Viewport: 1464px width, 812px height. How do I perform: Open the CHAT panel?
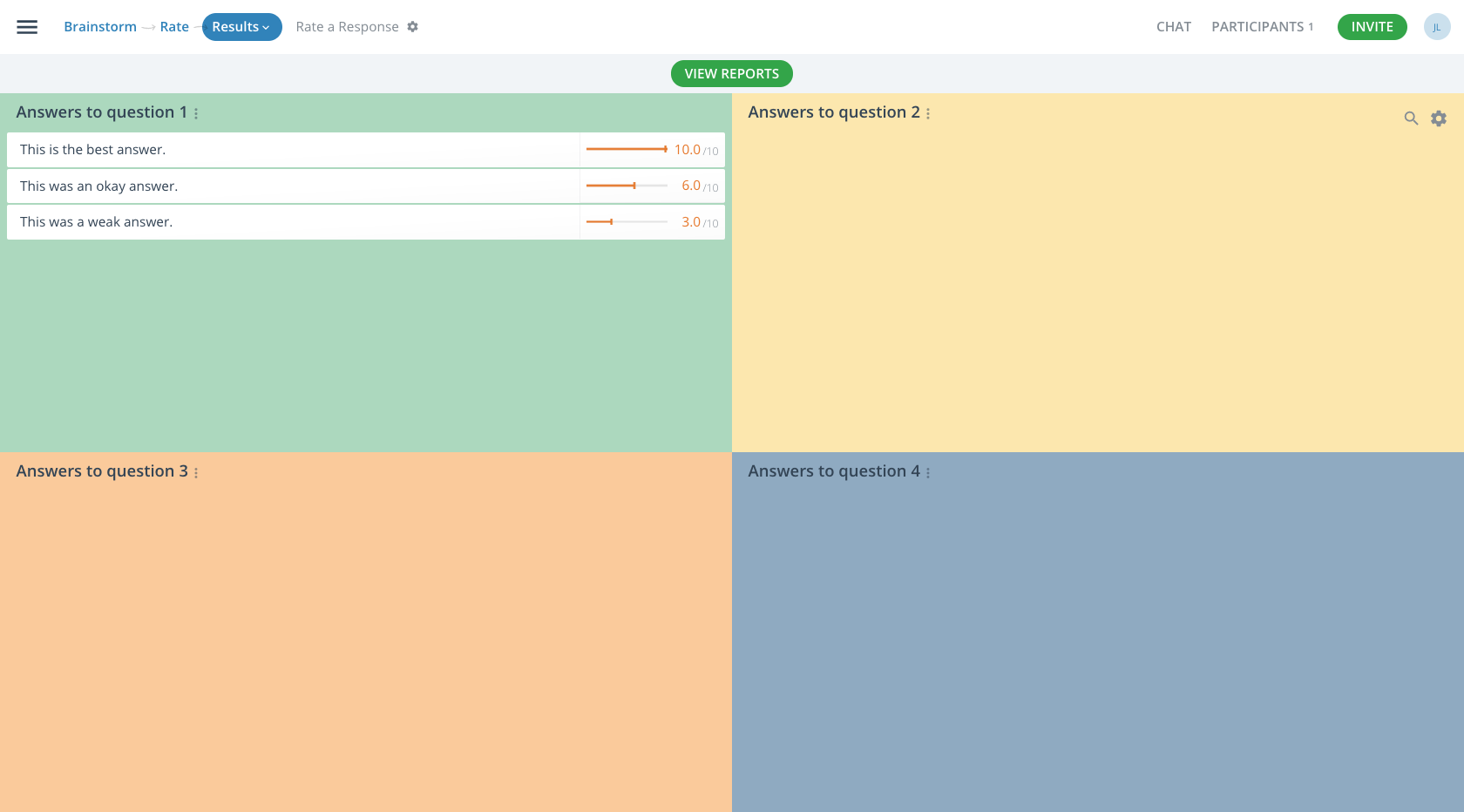(1174, 27)
